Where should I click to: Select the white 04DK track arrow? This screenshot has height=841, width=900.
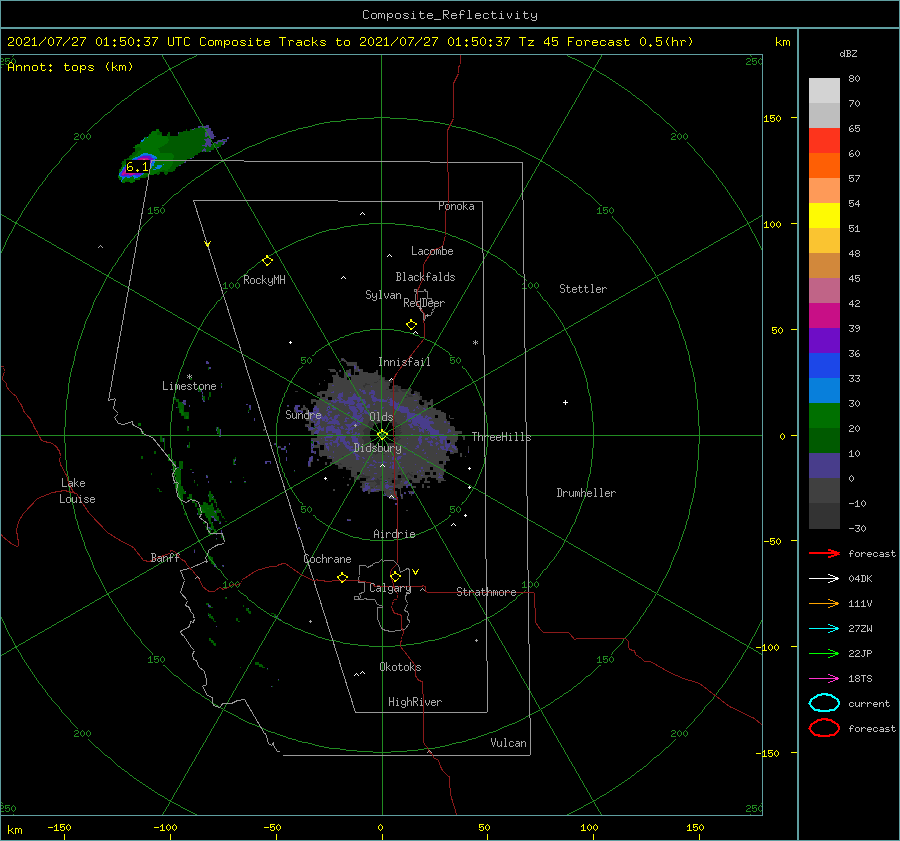[824, 578]
